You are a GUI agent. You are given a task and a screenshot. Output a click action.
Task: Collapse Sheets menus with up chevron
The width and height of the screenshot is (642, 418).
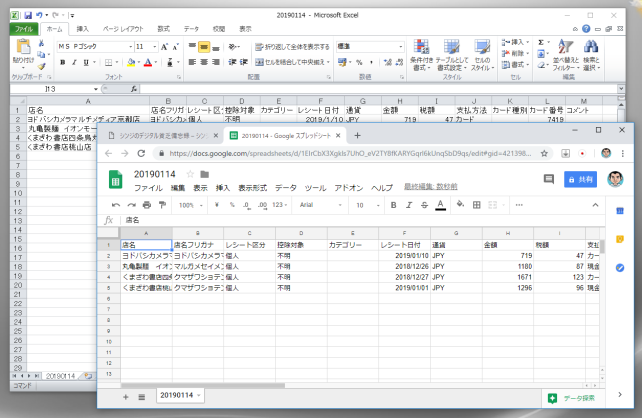click(595, 205)
